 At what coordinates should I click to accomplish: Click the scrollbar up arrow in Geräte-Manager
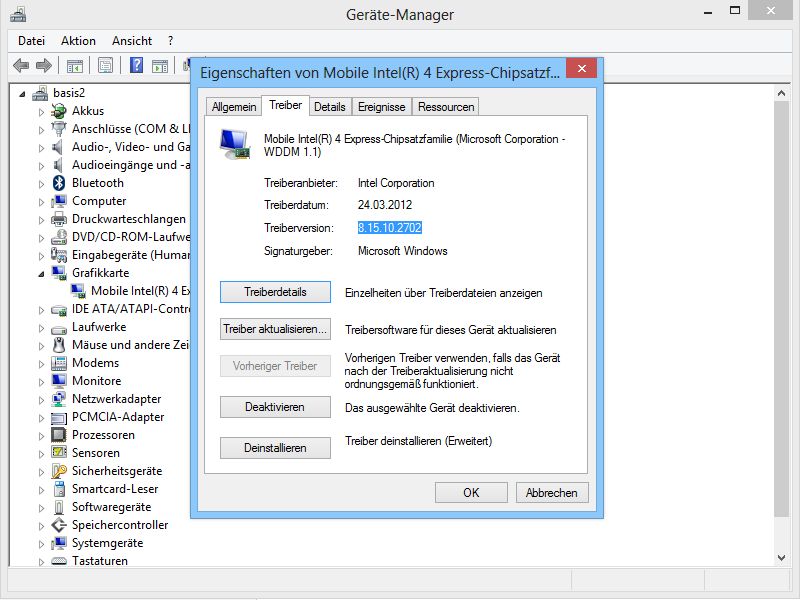point(782,93)
